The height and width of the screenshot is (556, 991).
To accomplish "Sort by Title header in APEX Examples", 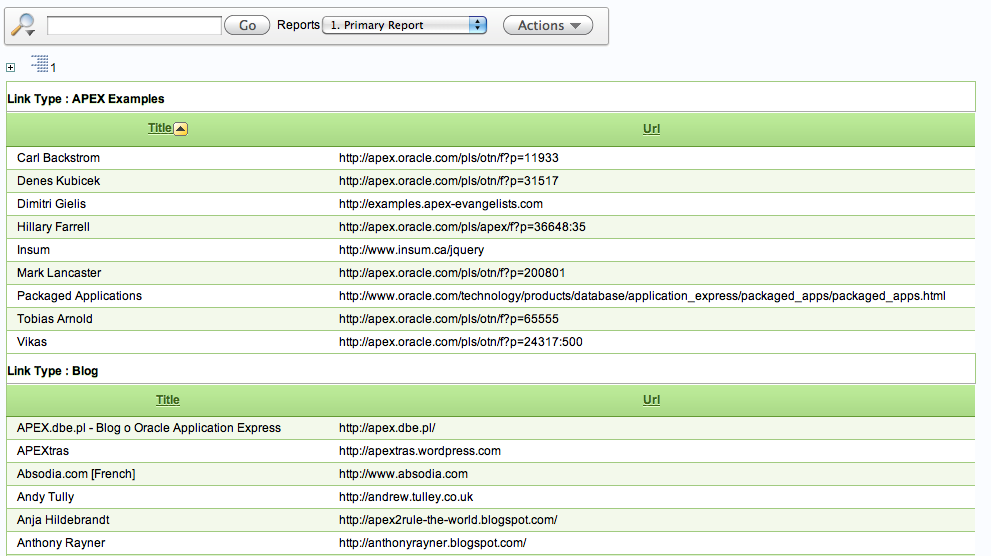I will point(160,128).
